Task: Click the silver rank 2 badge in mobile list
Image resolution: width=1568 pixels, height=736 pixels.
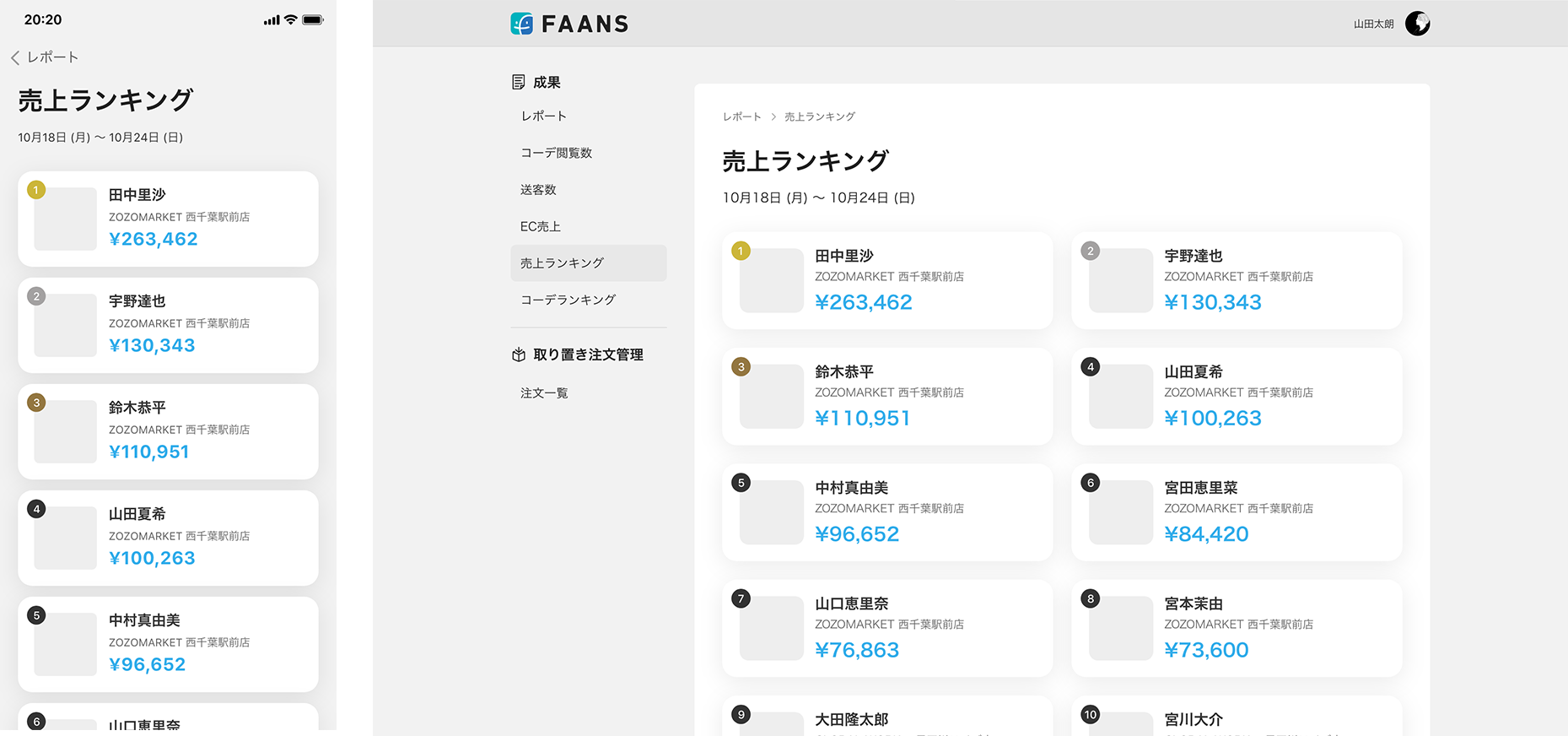Action: pyautogui.click(x=36, y=296)
